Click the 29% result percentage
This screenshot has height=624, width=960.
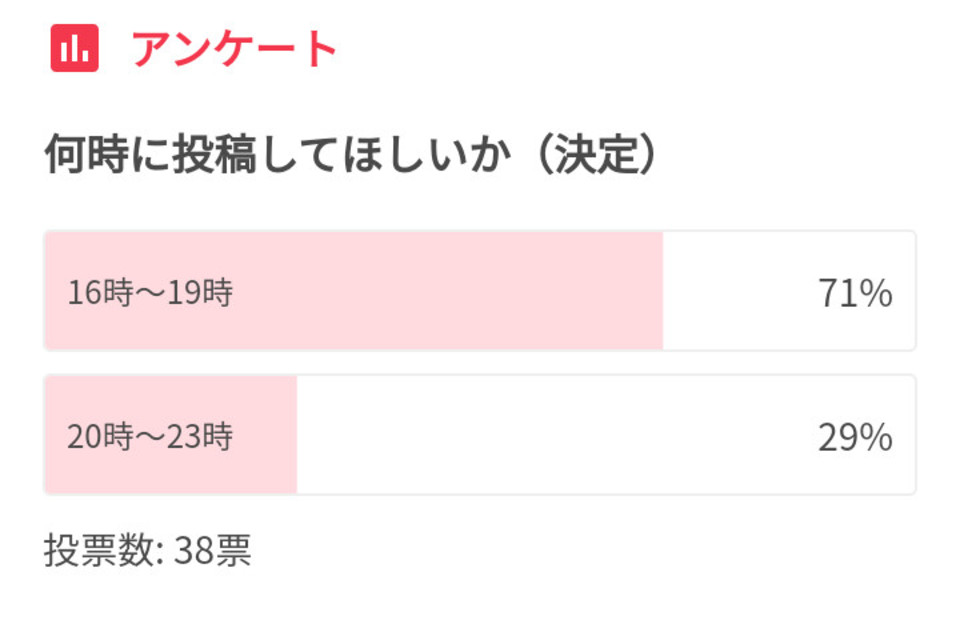tap(855, 437)
